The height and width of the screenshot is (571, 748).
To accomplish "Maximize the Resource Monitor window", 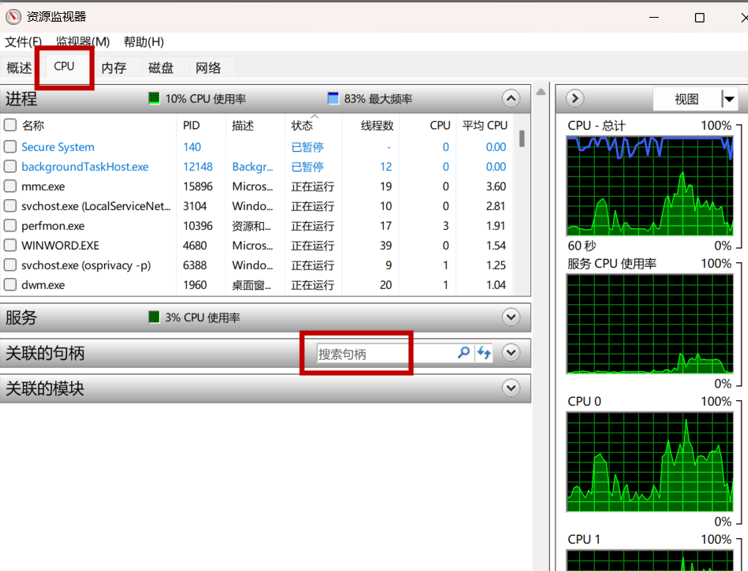I will tap(699, 17).
